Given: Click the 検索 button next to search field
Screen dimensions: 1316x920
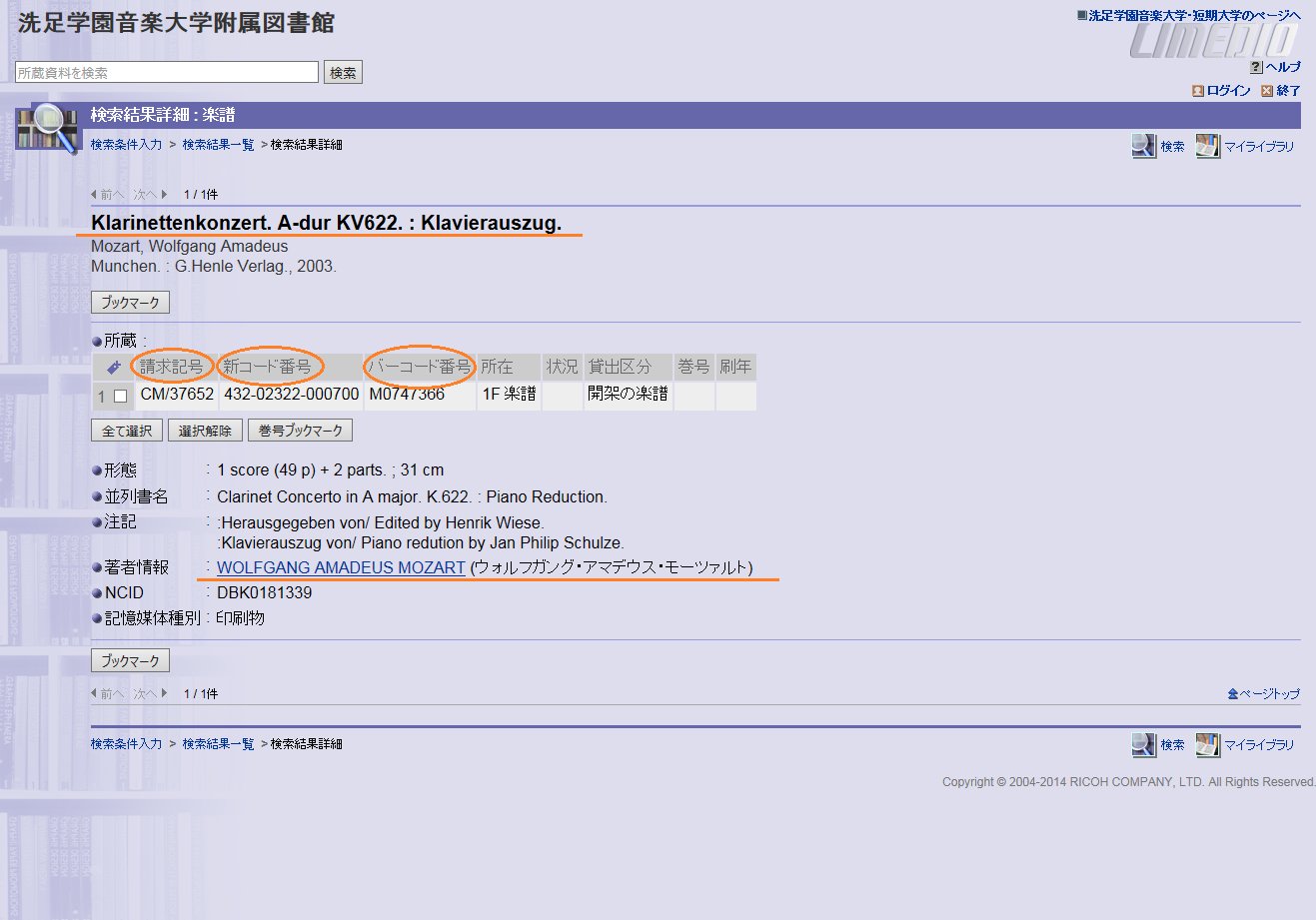Looking at the screenshot, I should tap(343, 72).
